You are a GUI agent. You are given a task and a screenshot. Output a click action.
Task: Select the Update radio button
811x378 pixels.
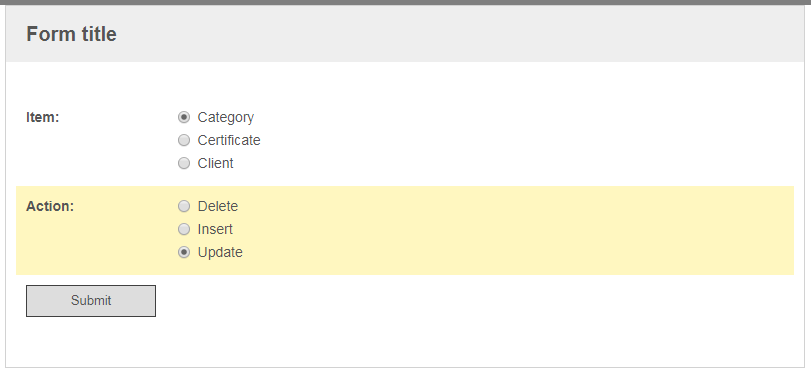click(x=184, y=252)
